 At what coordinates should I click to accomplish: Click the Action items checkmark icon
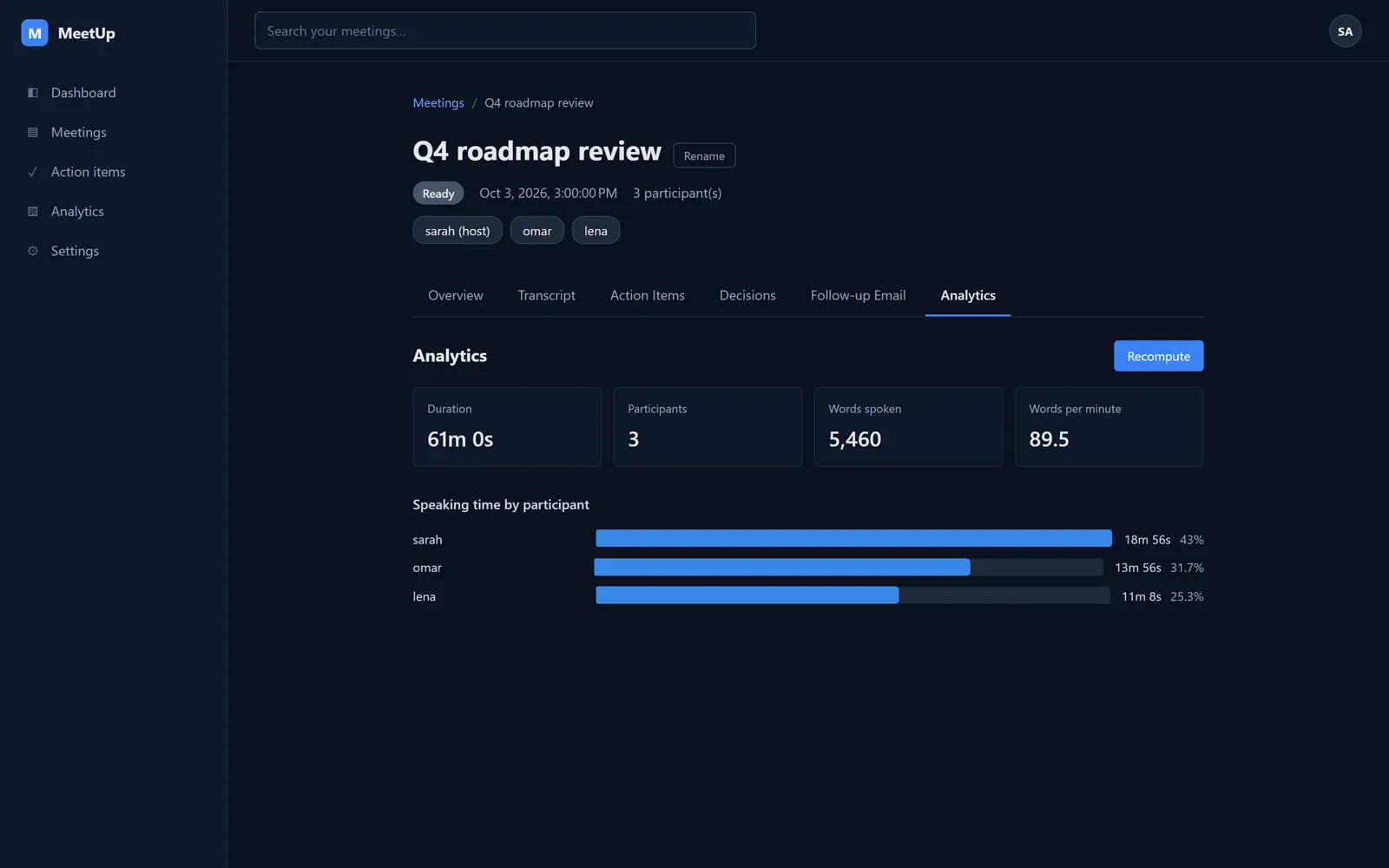pos(33,172)
